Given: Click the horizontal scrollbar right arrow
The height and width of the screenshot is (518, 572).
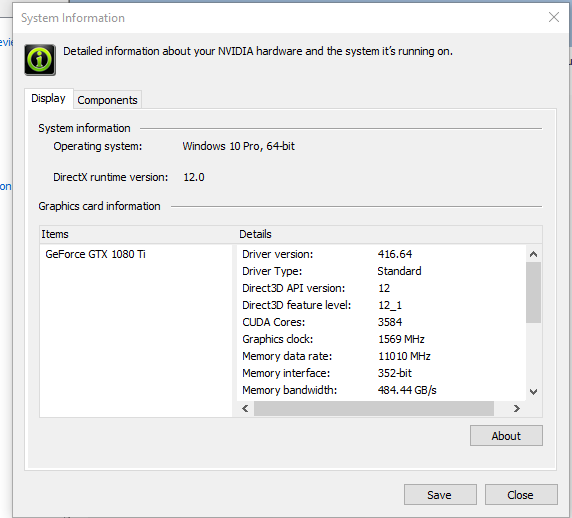Looking at the screenshot, I should click(x=516, y=408).
